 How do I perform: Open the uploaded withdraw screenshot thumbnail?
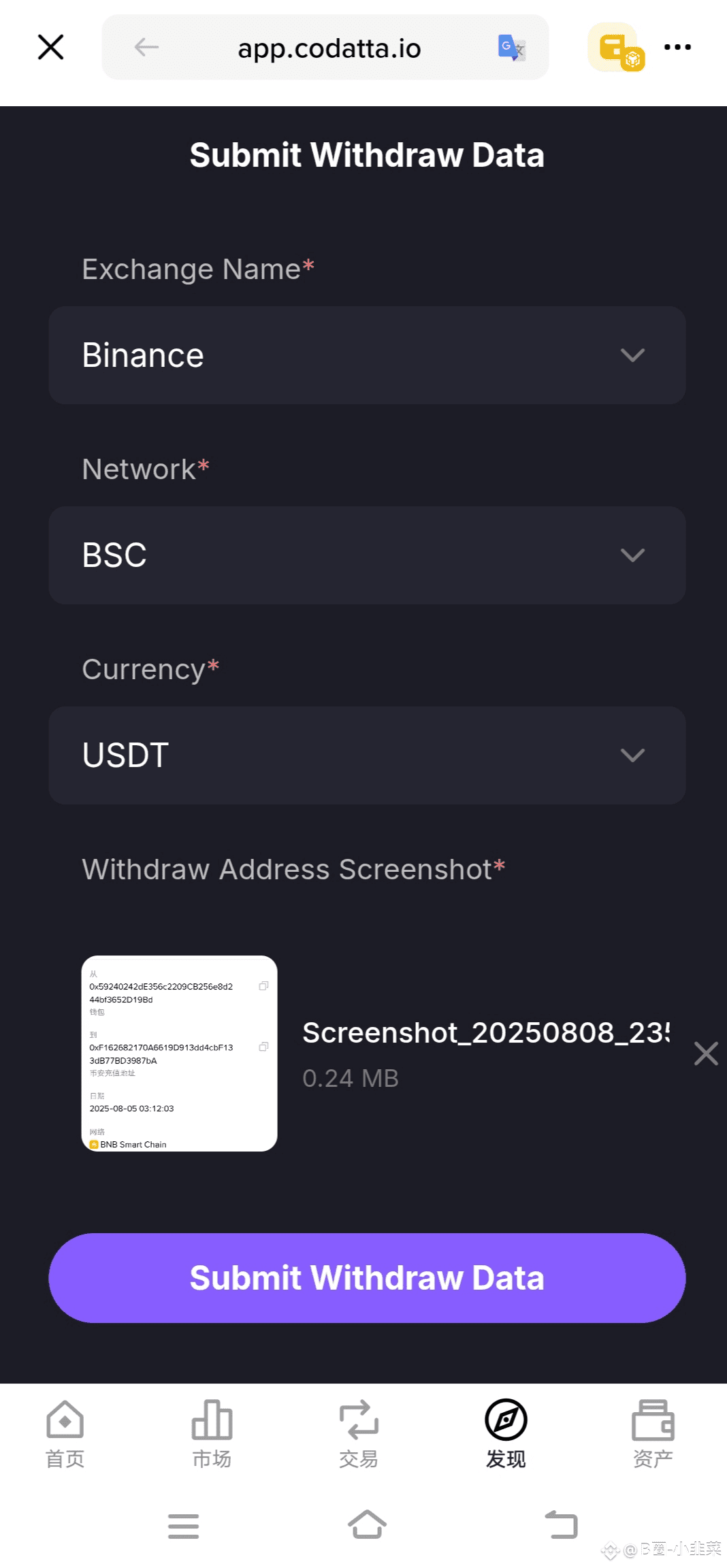click(x=179, y=1053)
